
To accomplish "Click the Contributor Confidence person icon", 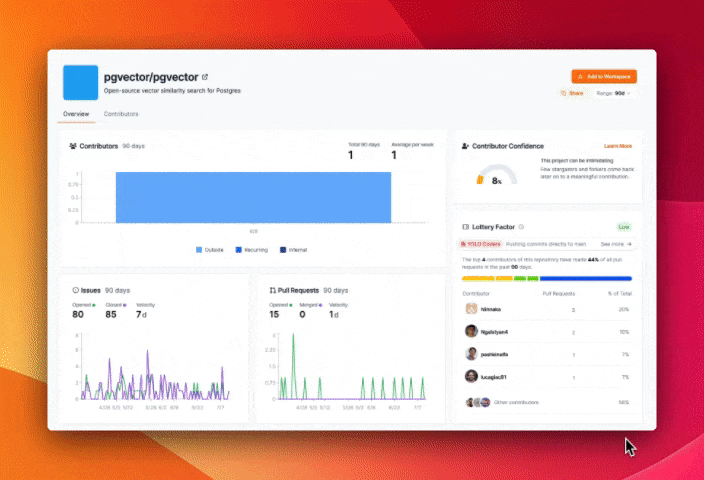I will click(x=465, y=146).
